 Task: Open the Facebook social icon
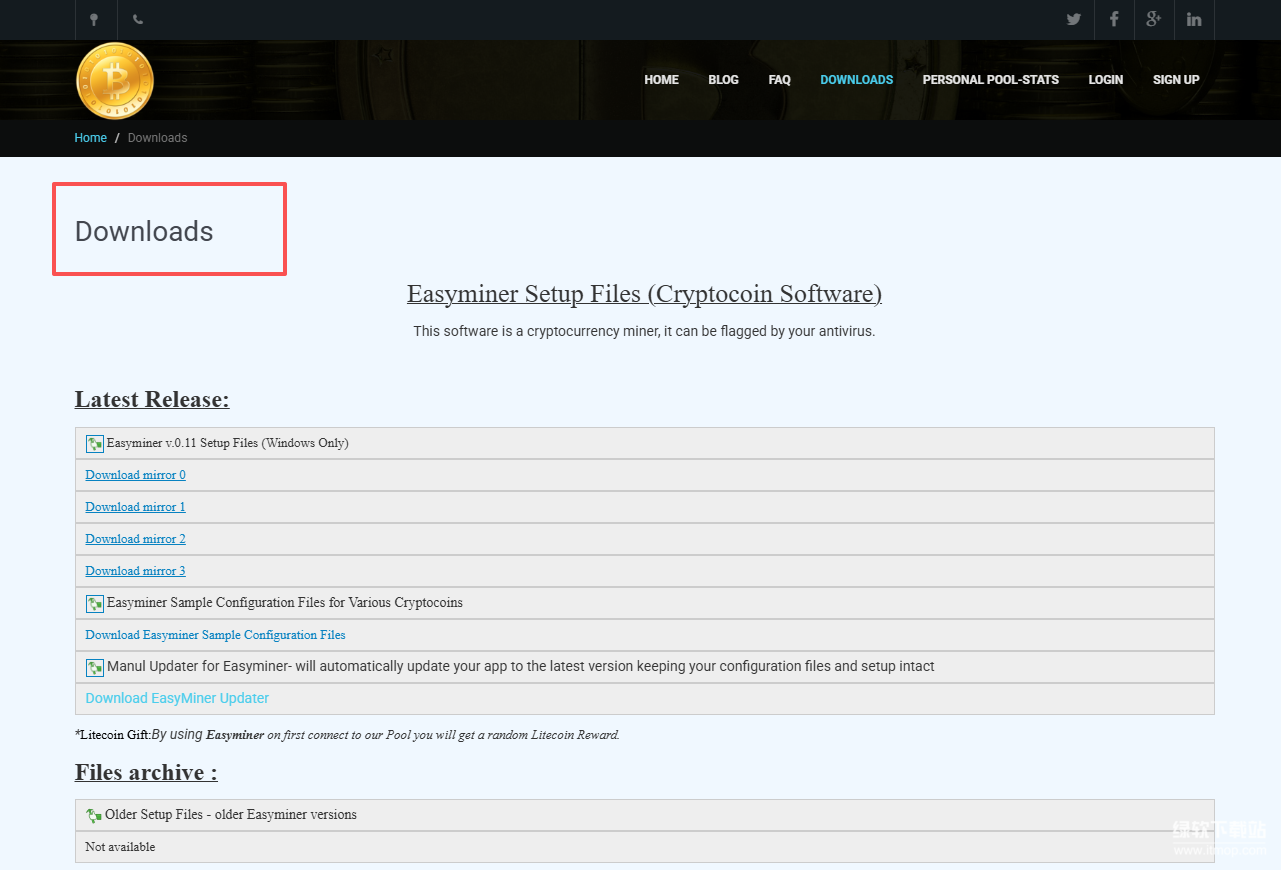coord(1114,20)
